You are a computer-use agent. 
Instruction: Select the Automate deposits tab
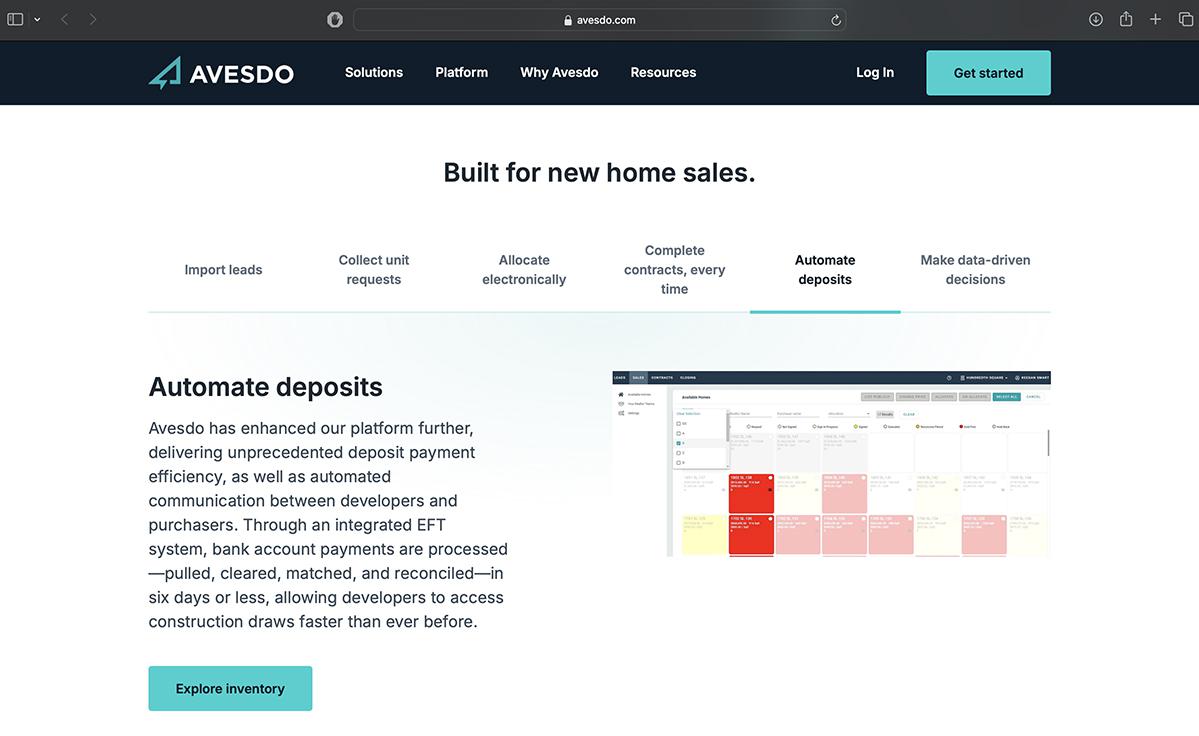825,270
